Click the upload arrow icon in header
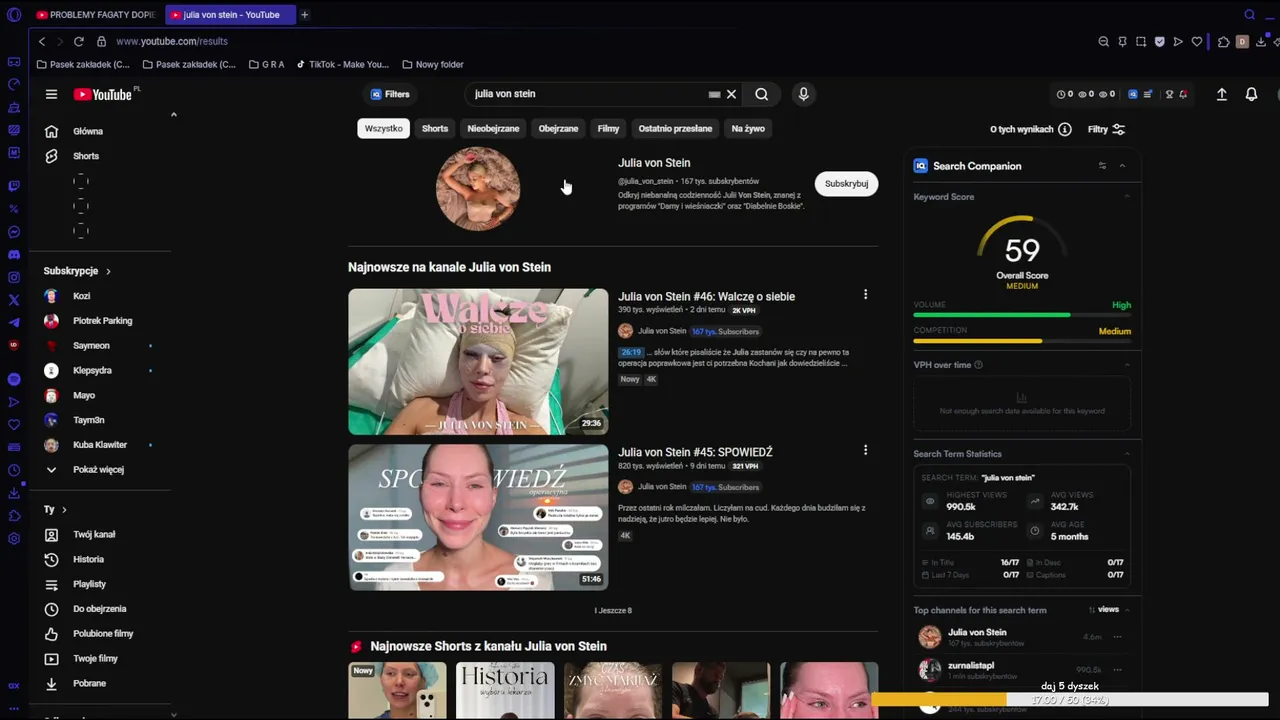 point(1221,94)
